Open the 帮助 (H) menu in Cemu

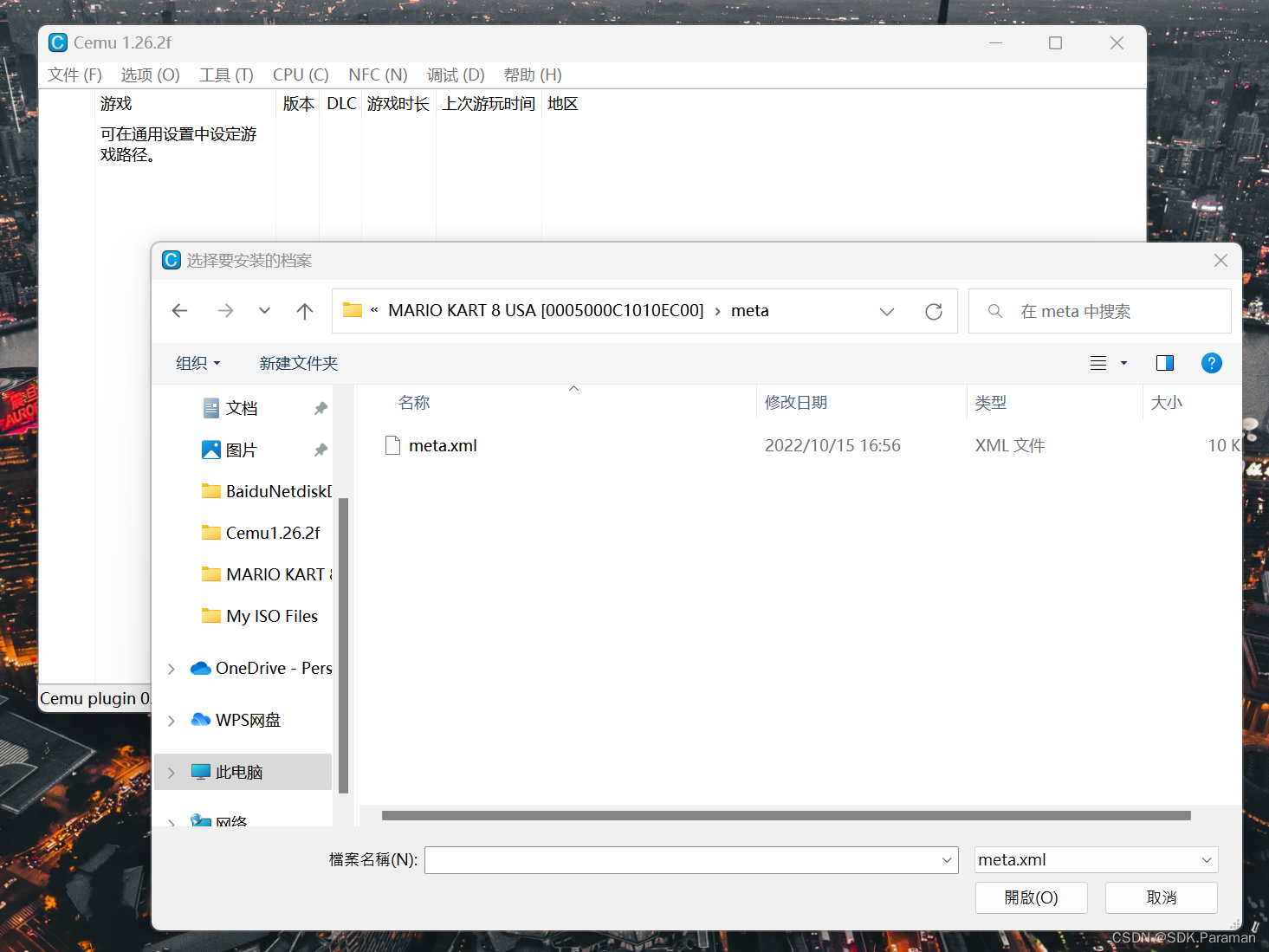click(533, 74)
